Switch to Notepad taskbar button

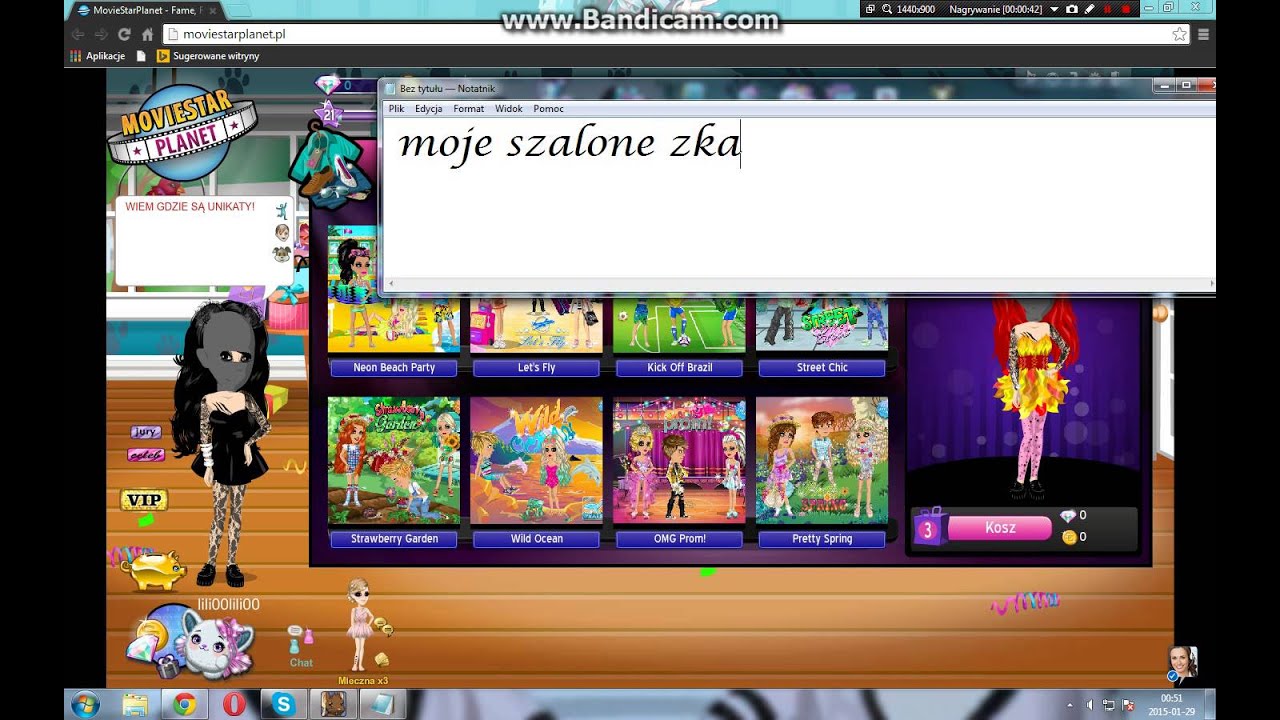(x=381, y=704)
